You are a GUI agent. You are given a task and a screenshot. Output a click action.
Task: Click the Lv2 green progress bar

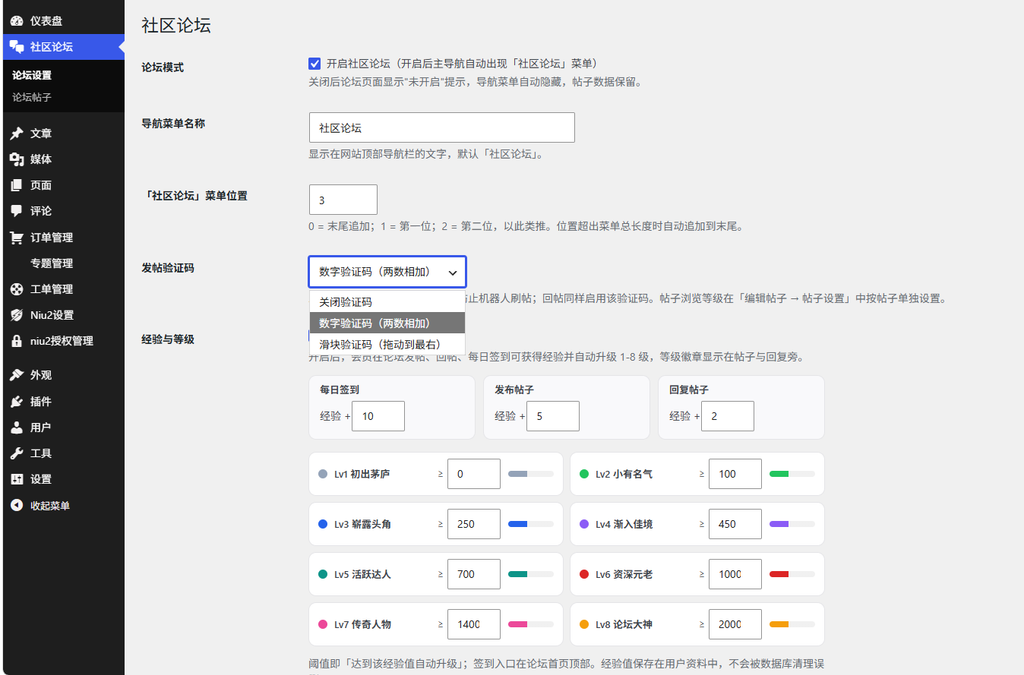tap(792, 474)
